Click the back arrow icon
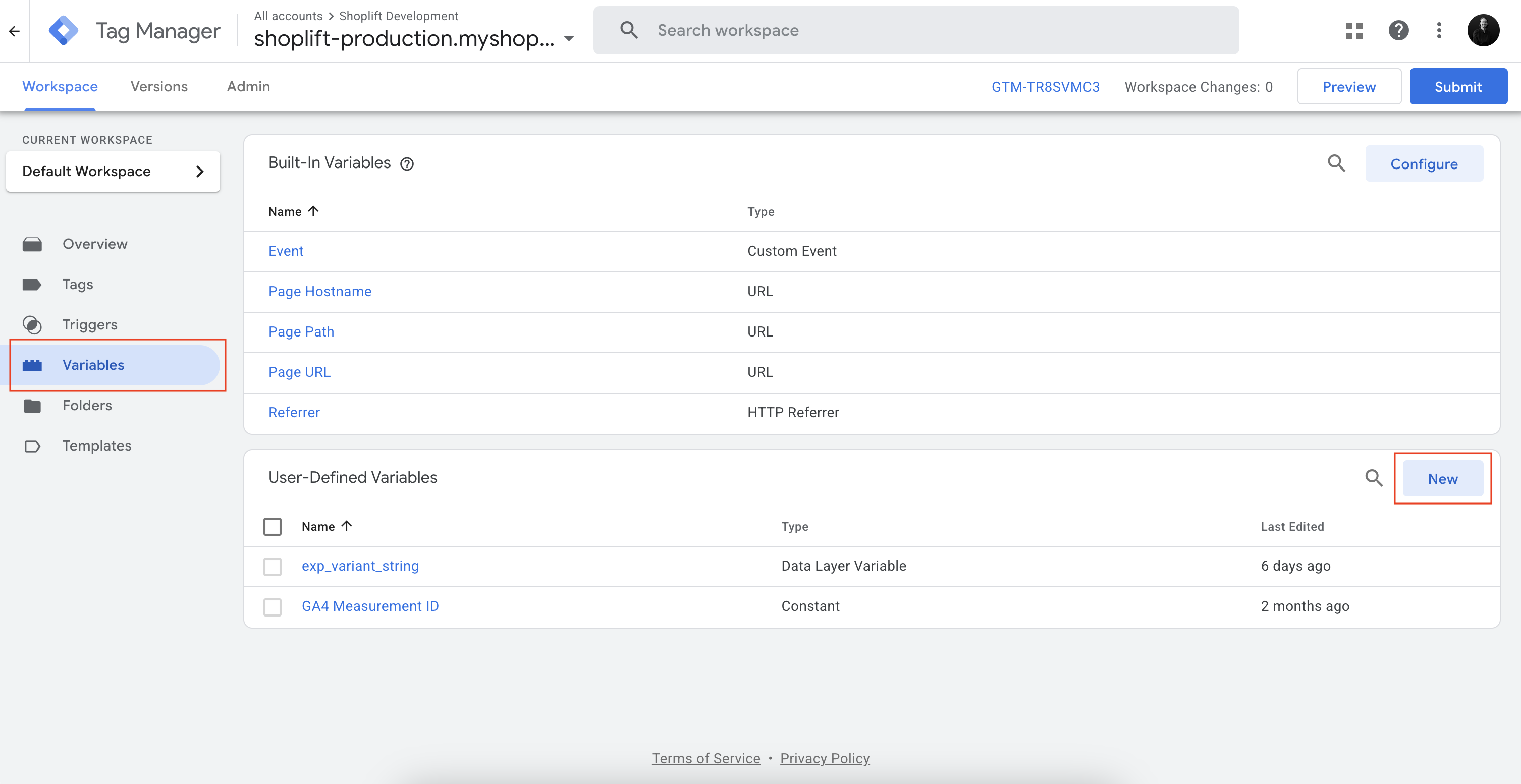The width and height of the screenshot is (1521, 784). coord(14,31)
